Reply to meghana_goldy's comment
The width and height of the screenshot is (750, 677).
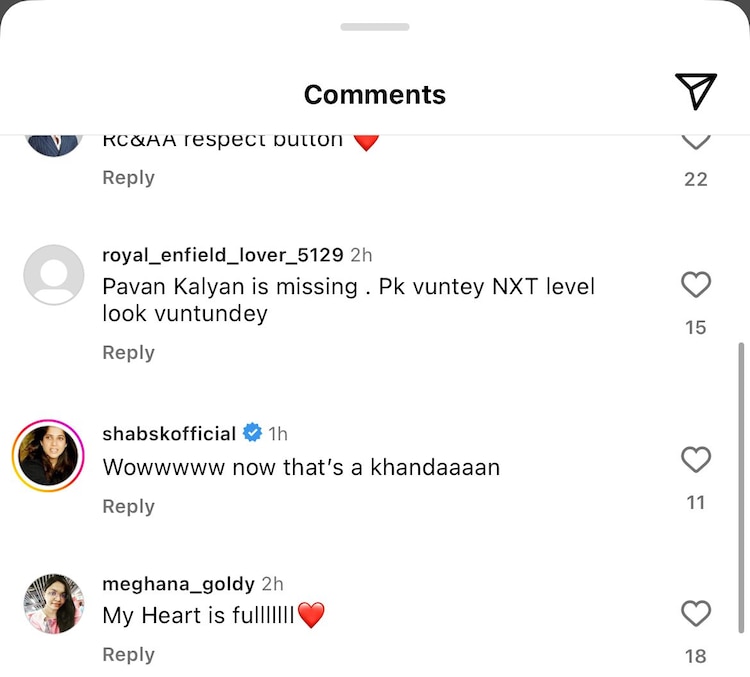pos(128,655)
